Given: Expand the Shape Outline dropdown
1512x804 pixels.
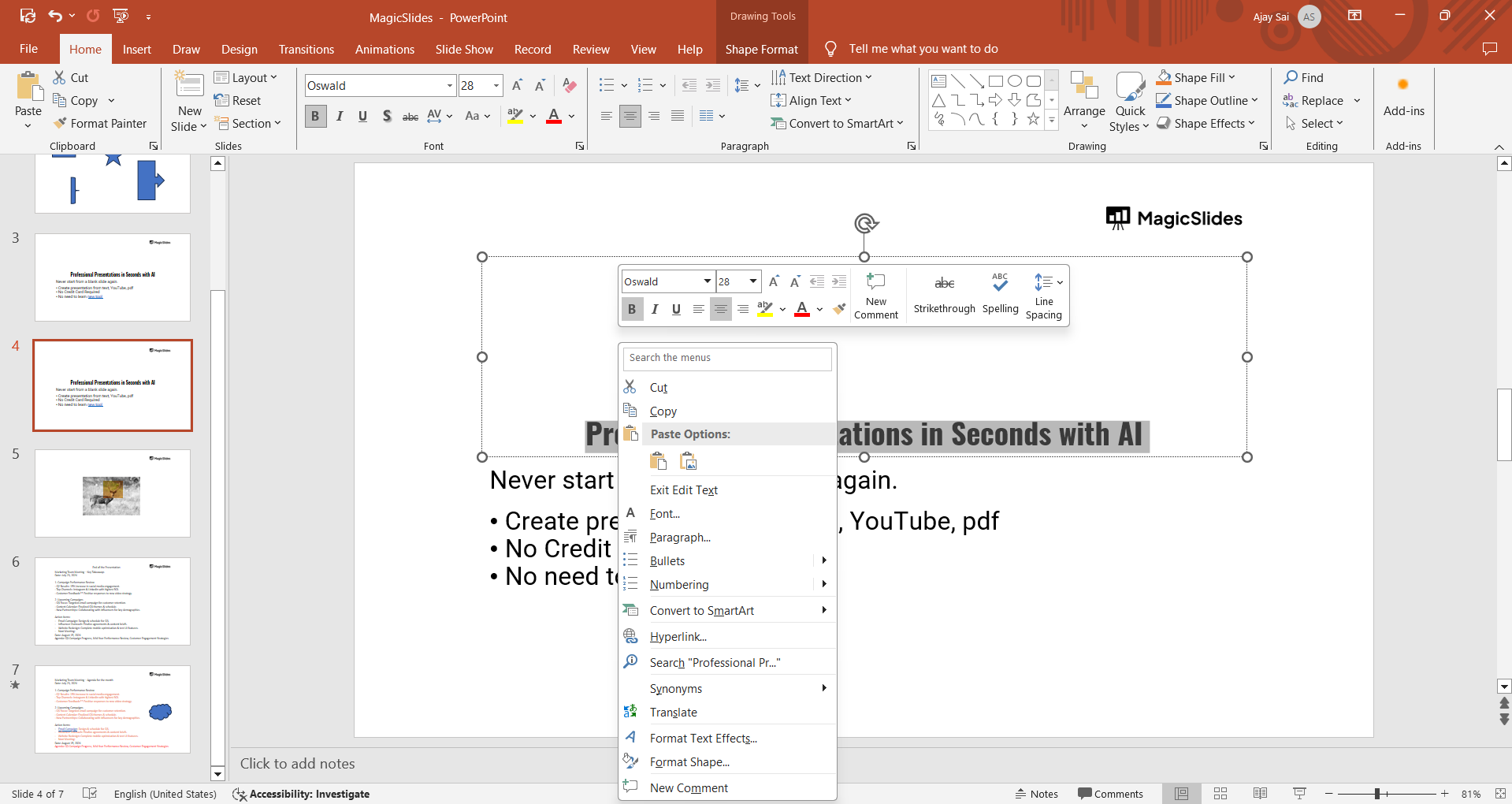Looking at the screenshot, I should tap(1207, 100).
